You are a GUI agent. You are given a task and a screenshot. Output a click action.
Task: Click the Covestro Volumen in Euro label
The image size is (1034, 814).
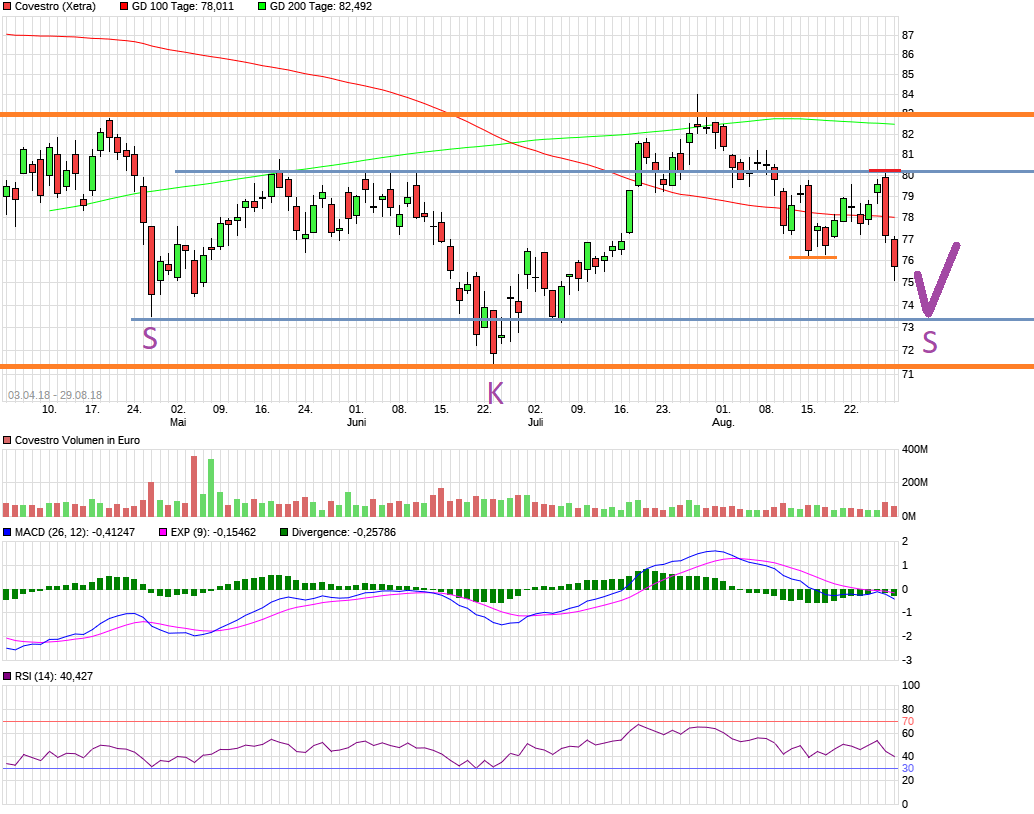click(x=77, y=440)
